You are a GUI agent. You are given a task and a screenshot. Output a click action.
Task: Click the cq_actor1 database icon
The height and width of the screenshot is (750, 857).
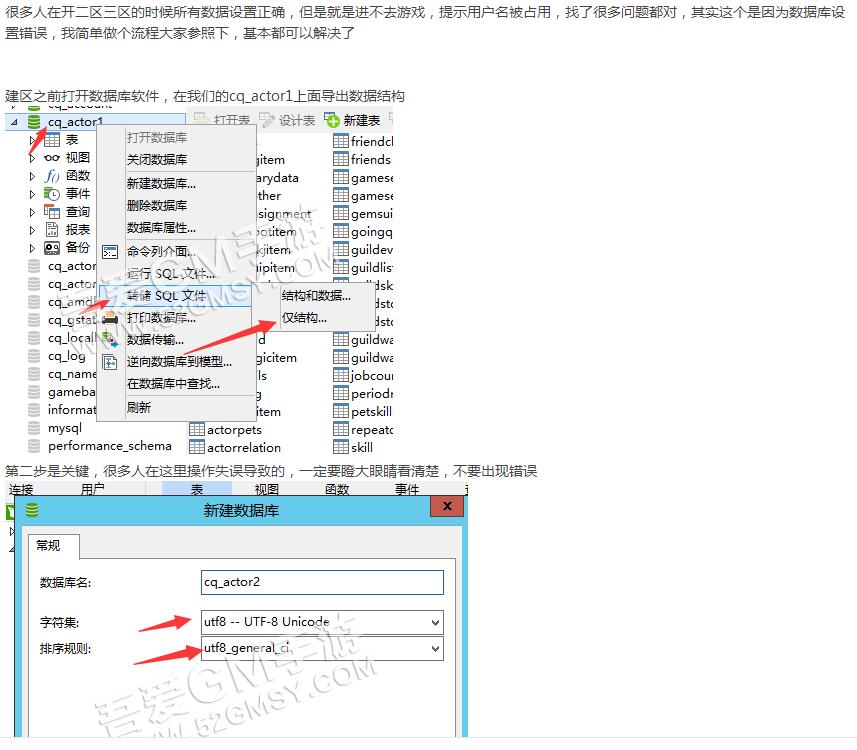[x=34, y=122]
